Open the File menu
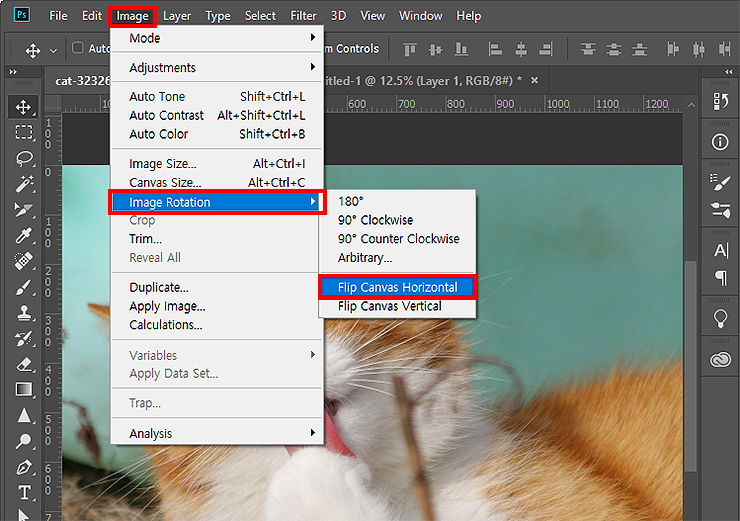Screen dimensions: 740x521 click(x=58, y=16)
